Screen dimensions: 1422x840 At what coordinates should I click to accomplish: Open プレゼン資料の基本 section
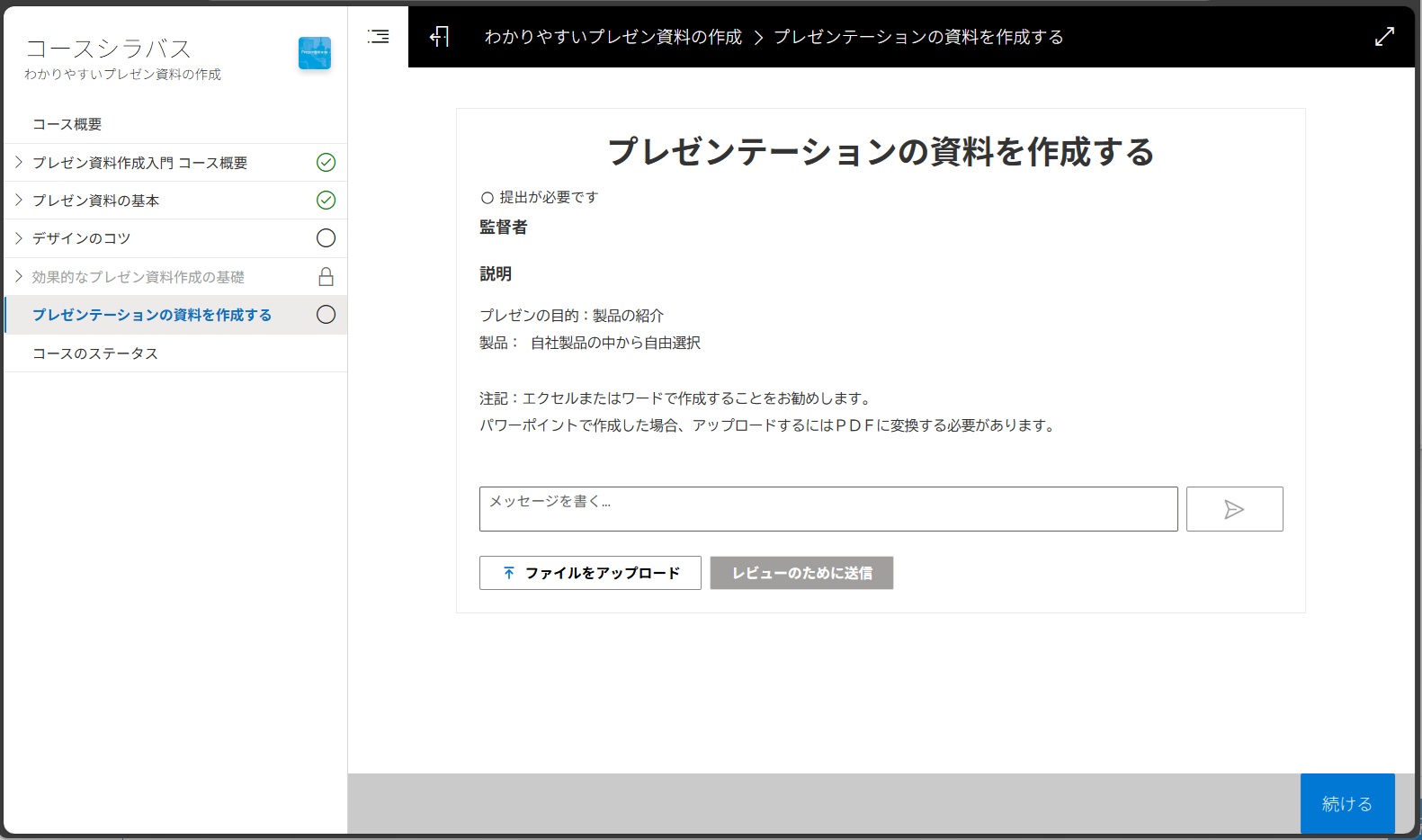point(96,201)
